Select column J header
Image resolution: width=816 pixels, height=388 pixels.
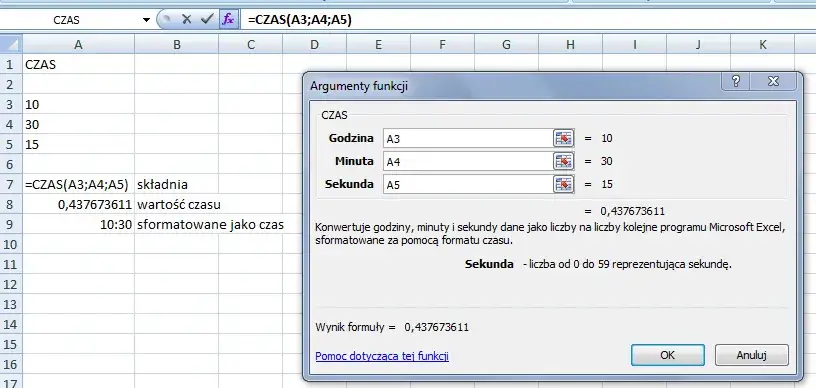[x=698, y=45]
